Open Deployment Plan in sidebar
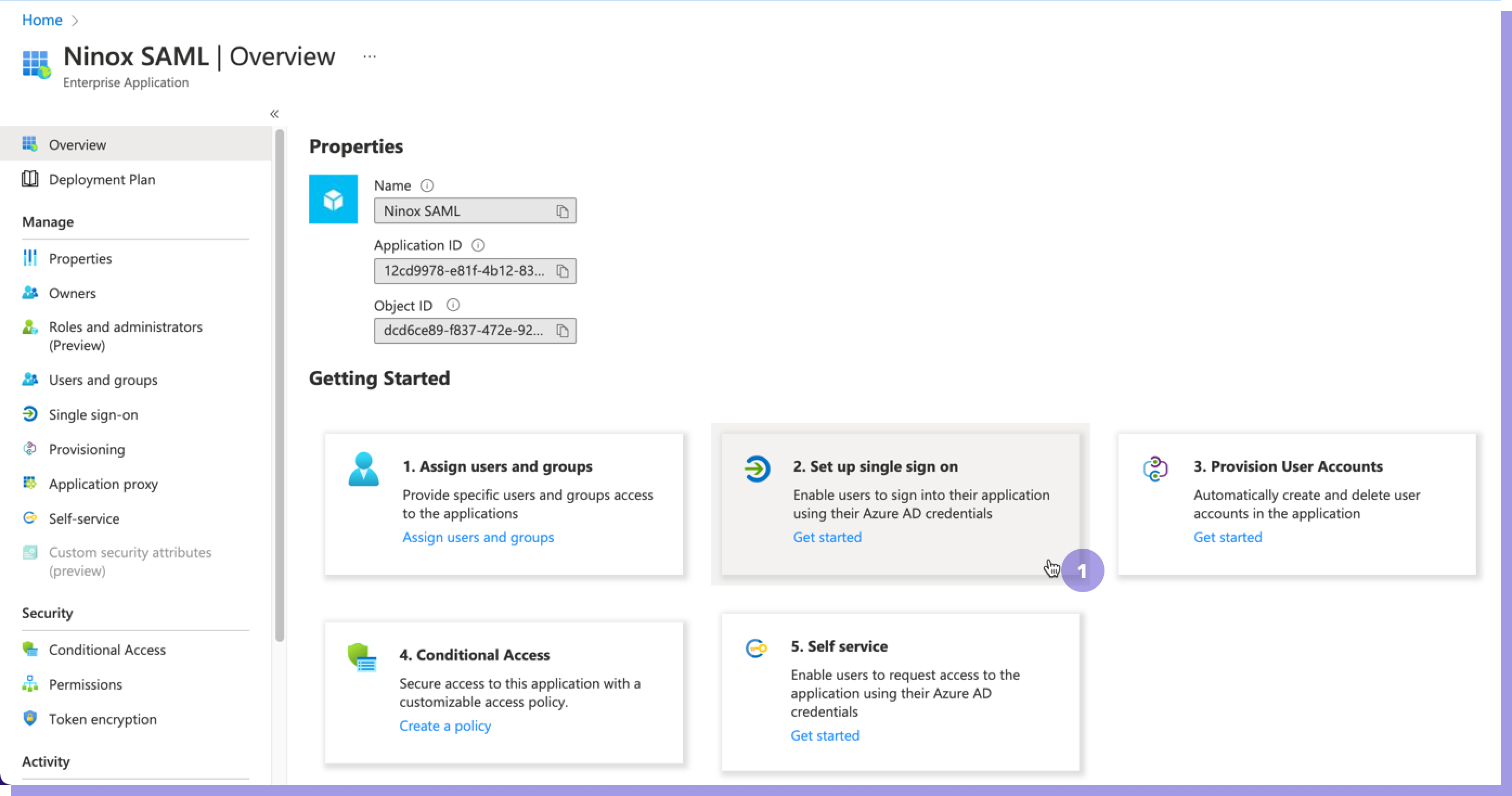 (135, 179)
